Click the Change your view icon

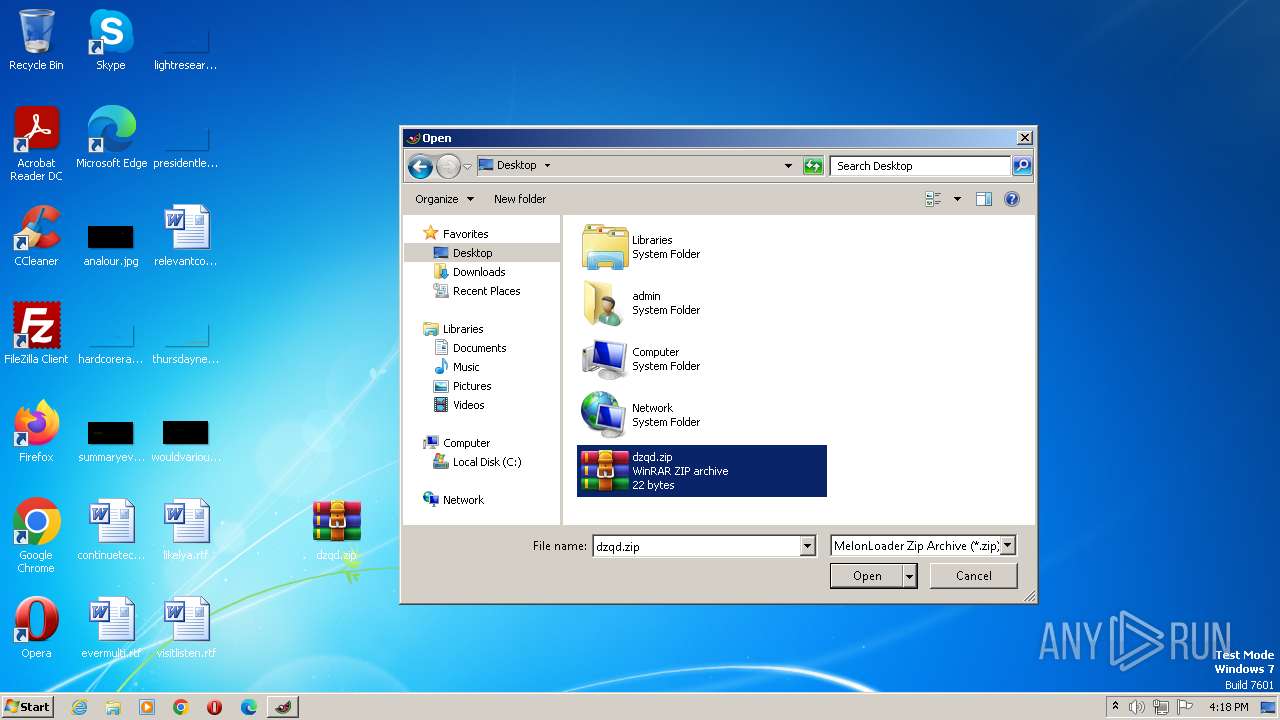933,199
